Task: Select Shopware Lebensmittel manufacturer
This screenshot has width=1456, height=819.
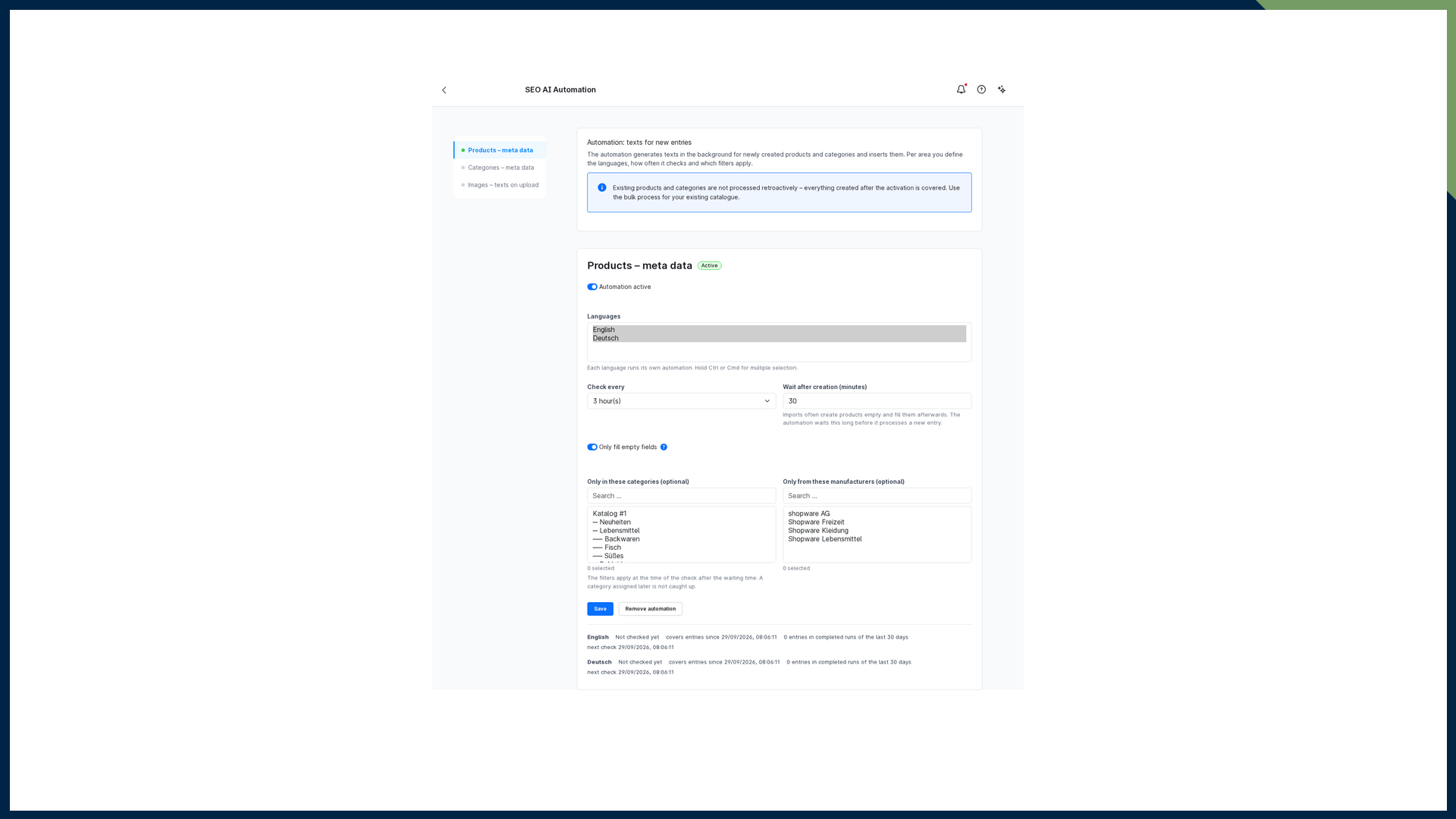Action: 877,539
